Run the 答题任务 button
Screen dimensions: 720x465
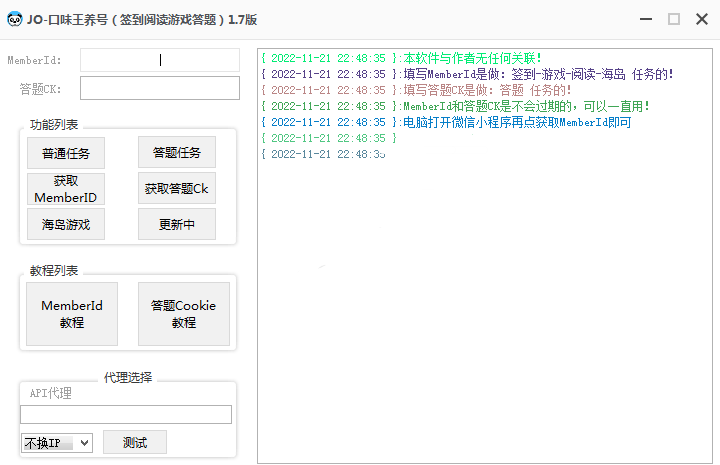pyautogui.click(x=177, y=153)
